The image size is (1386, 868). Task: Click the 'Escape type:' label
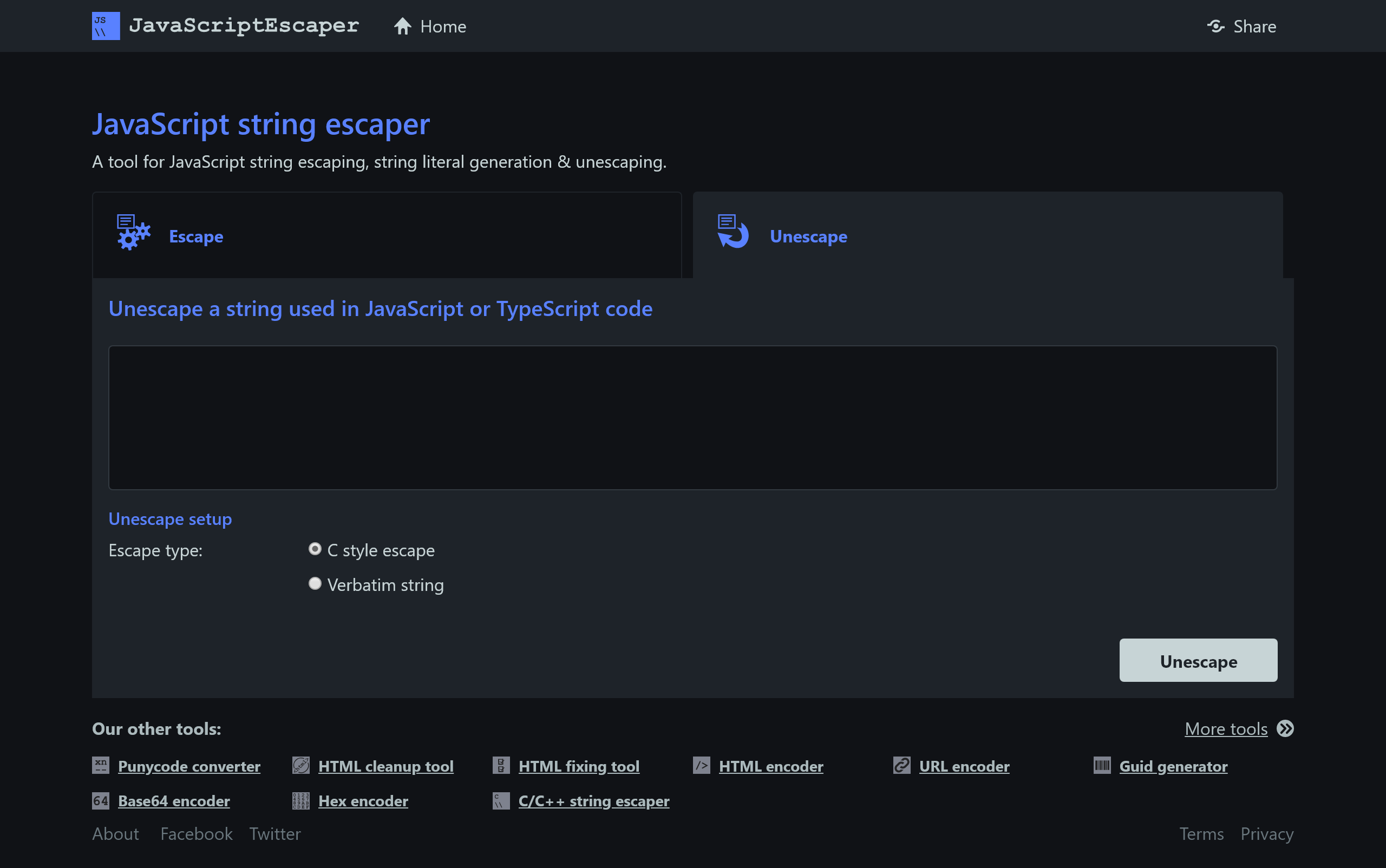pyautogui.click(x=156, y=550)
